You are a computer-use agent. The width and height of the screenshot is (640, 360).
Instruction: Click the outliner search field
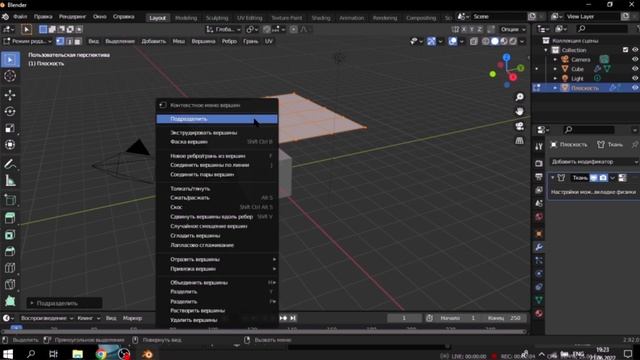(x=602, y=29)
